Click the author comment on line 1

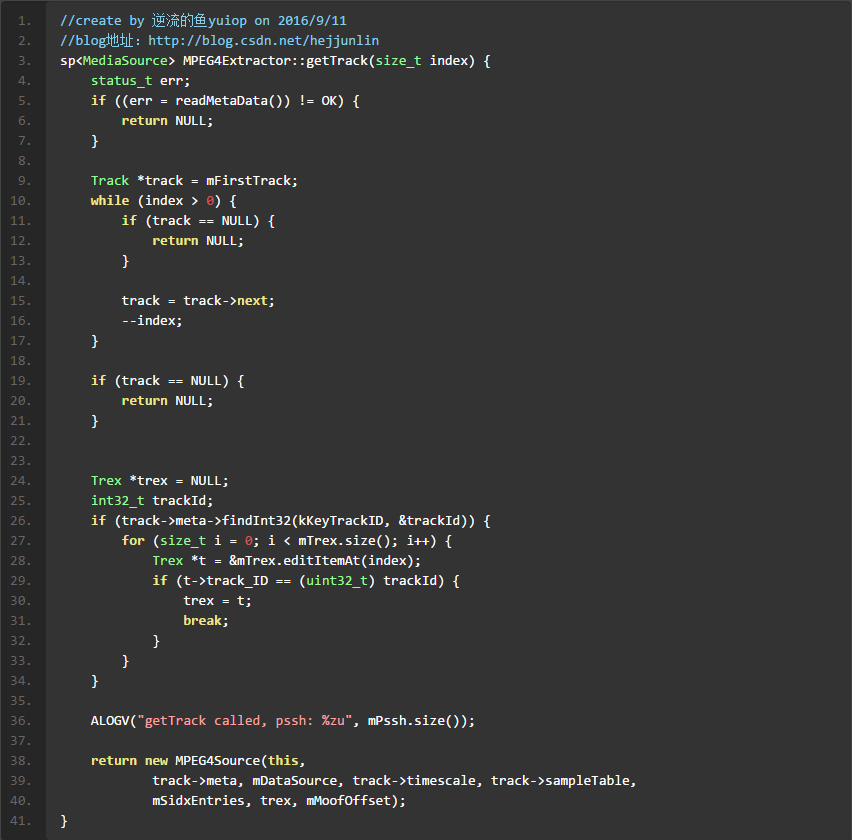[203, 20]
